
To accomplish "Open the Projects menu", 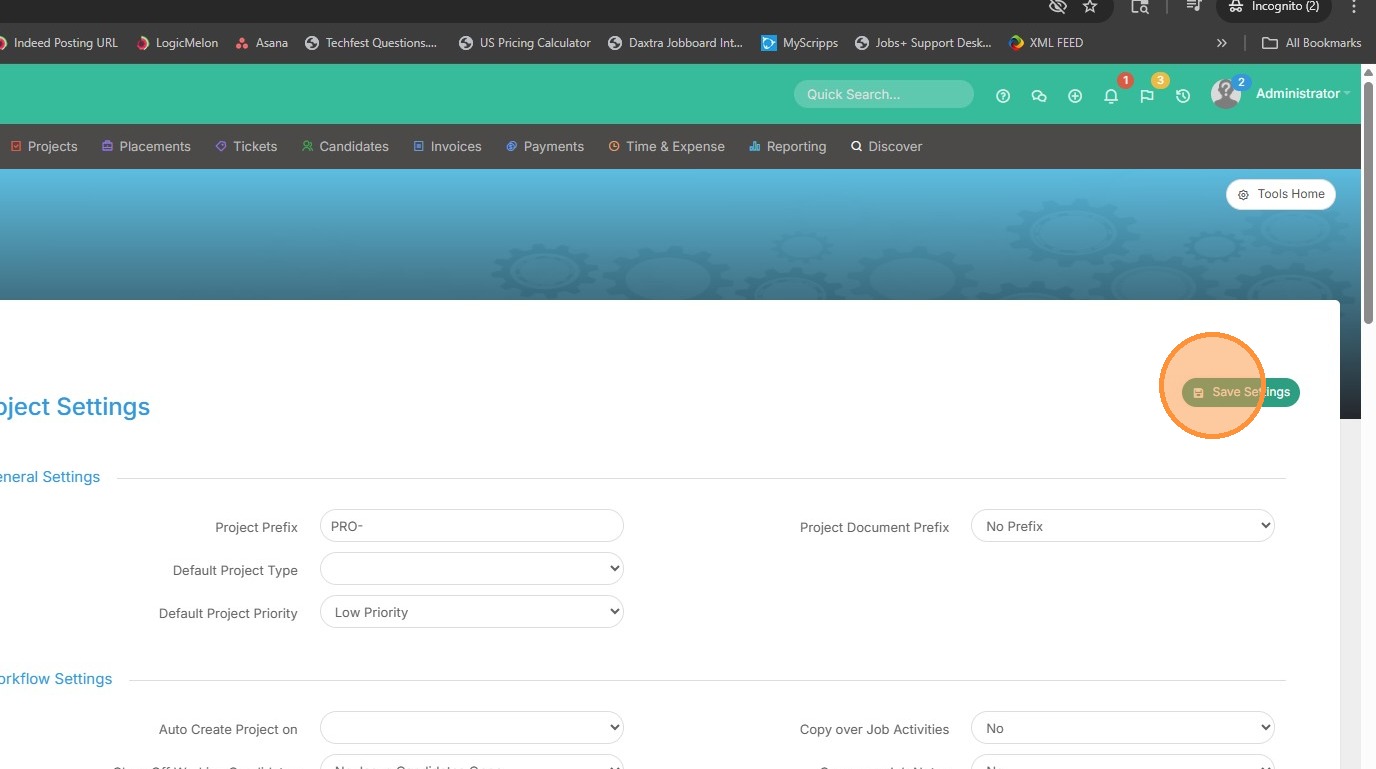I will click(x=44, y=146).
